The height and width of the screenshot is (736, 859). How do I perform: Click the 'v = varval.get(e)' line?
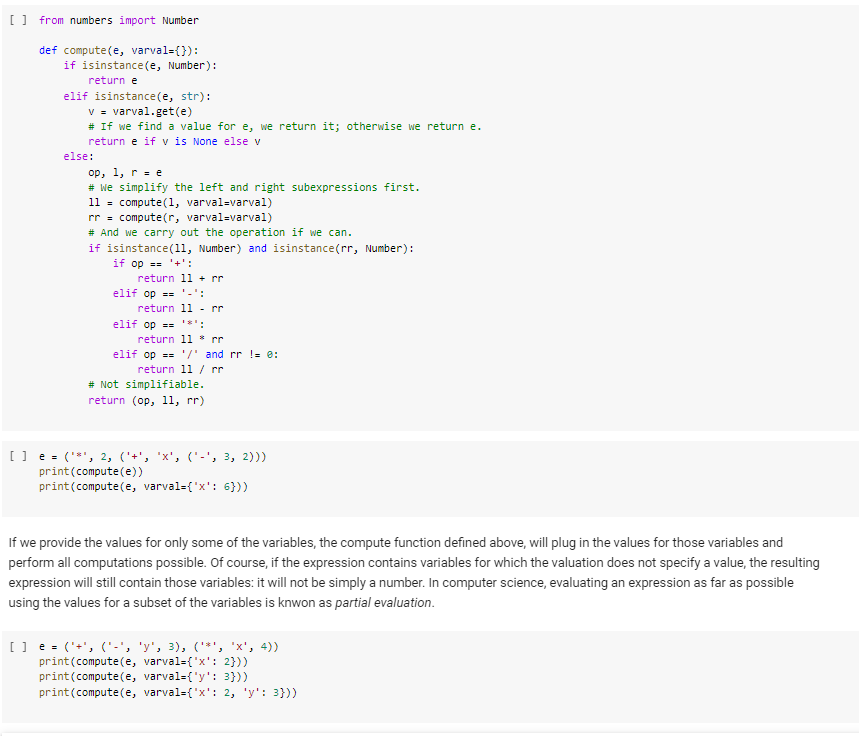[140, 112]
